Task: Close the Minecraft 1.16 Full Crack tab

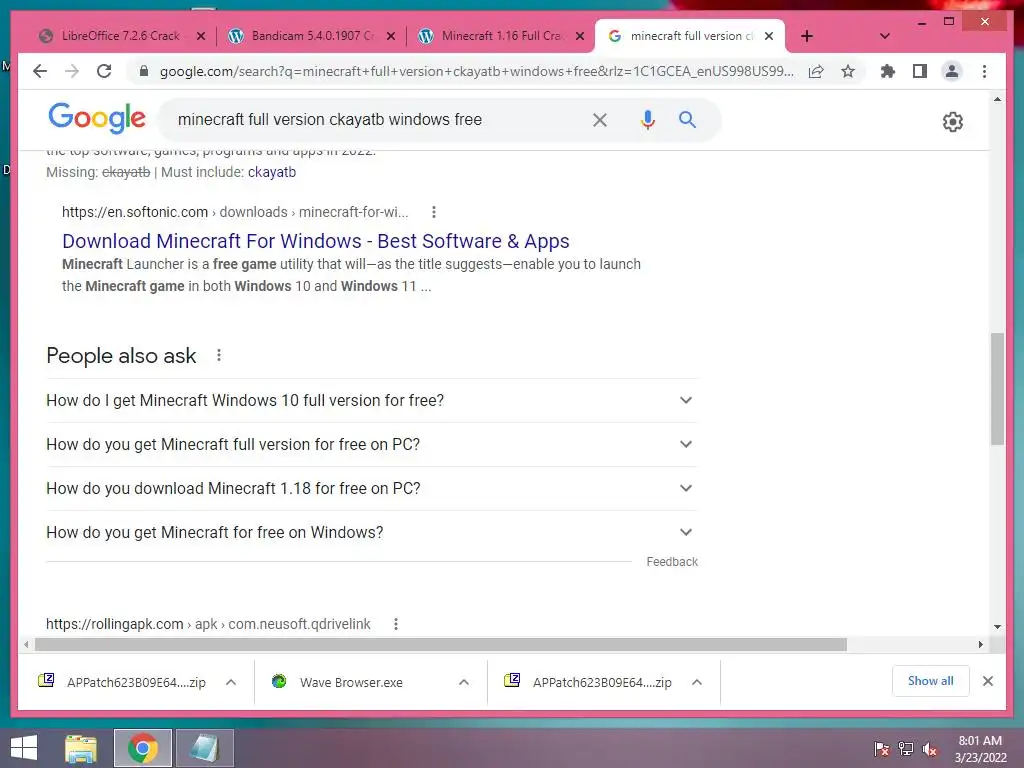Action: click(x=580, y=36)
